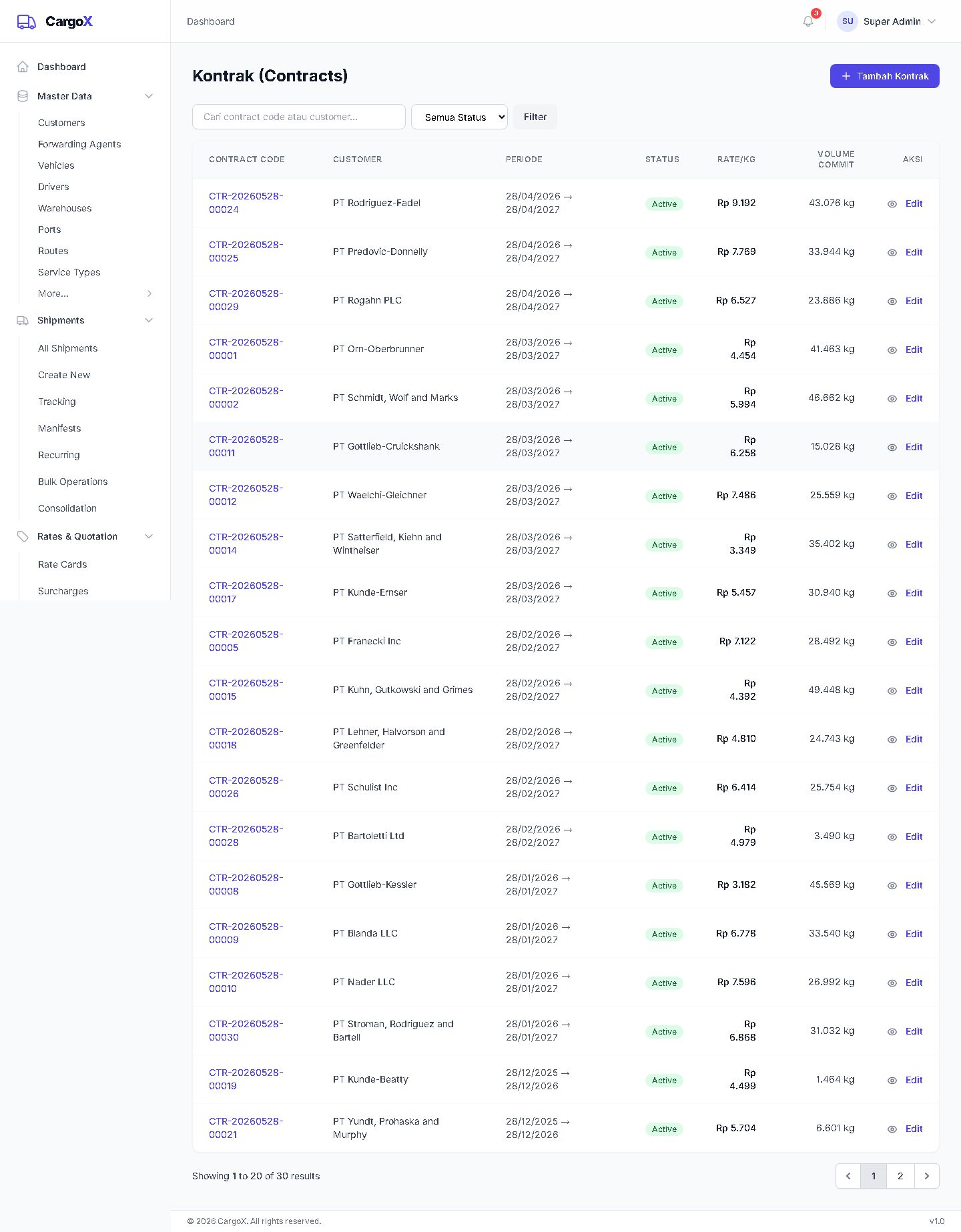Click the Master Data database icon
The height and width of the screenshot is (1232, 961).
point(23,96)
